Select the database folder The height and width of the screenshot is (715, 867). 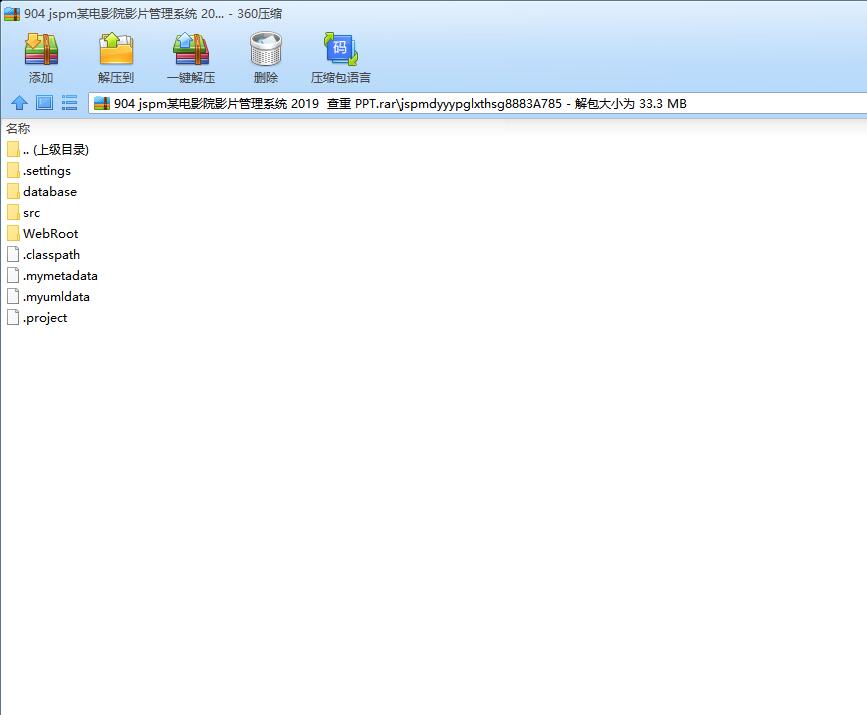click(x=42, y=191)
